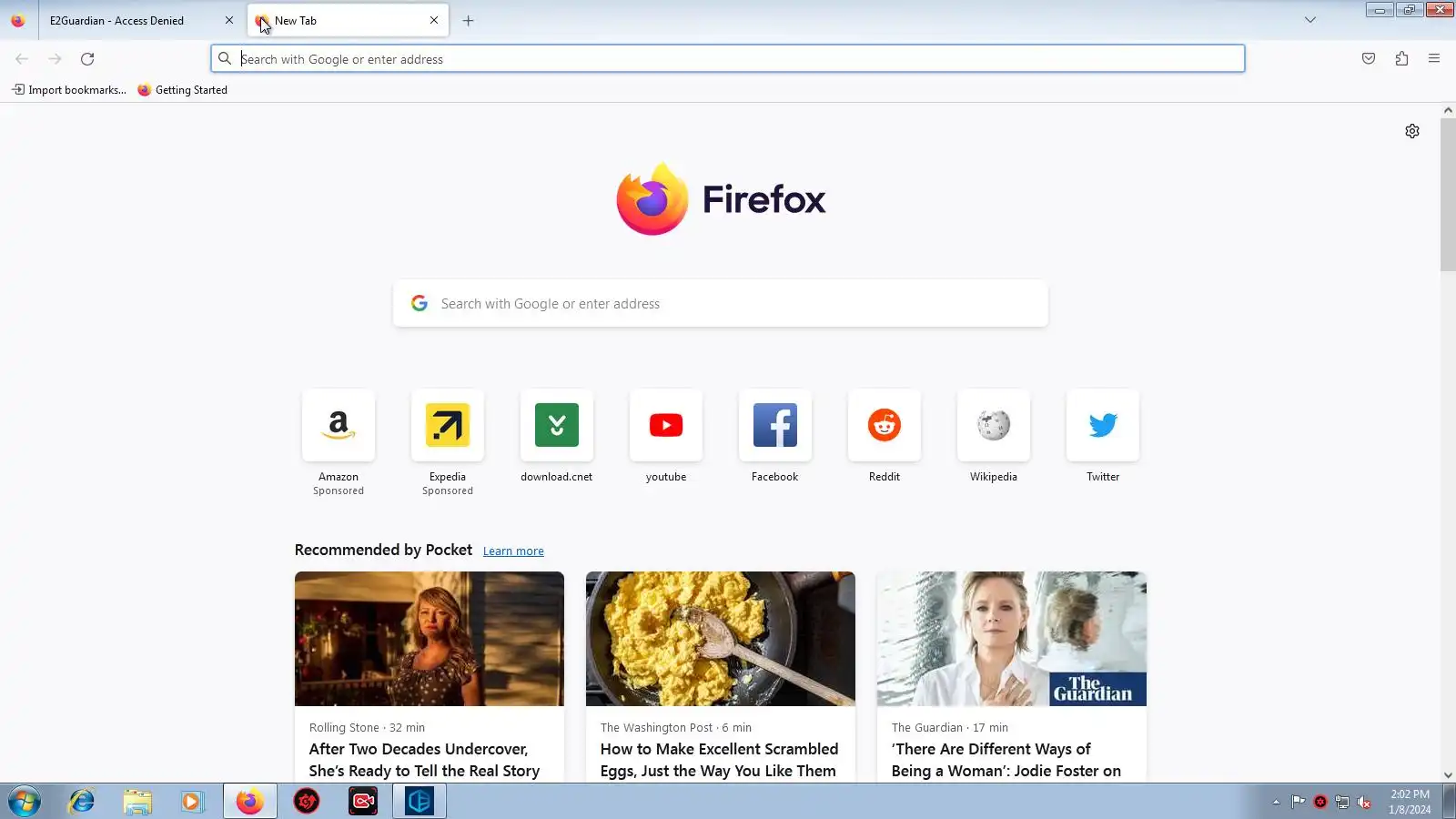This screenshot has width=1456, height=819.
Task: Click the network tray icon
Action: [x=1342, y=802]
